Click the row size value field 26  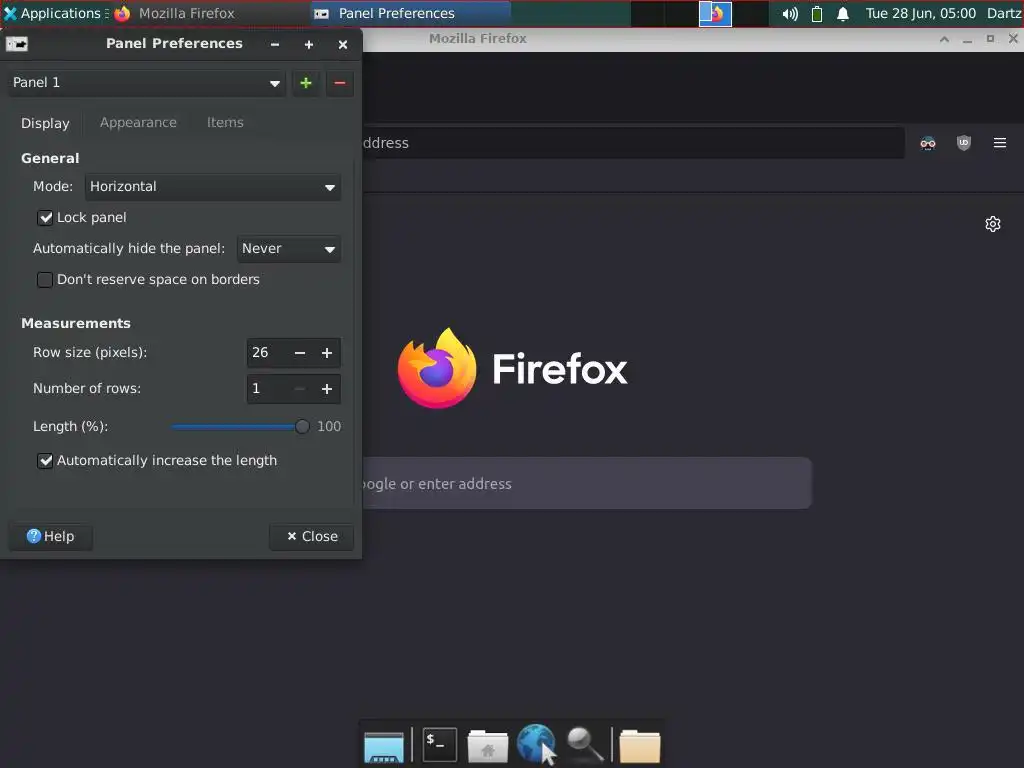266,353
